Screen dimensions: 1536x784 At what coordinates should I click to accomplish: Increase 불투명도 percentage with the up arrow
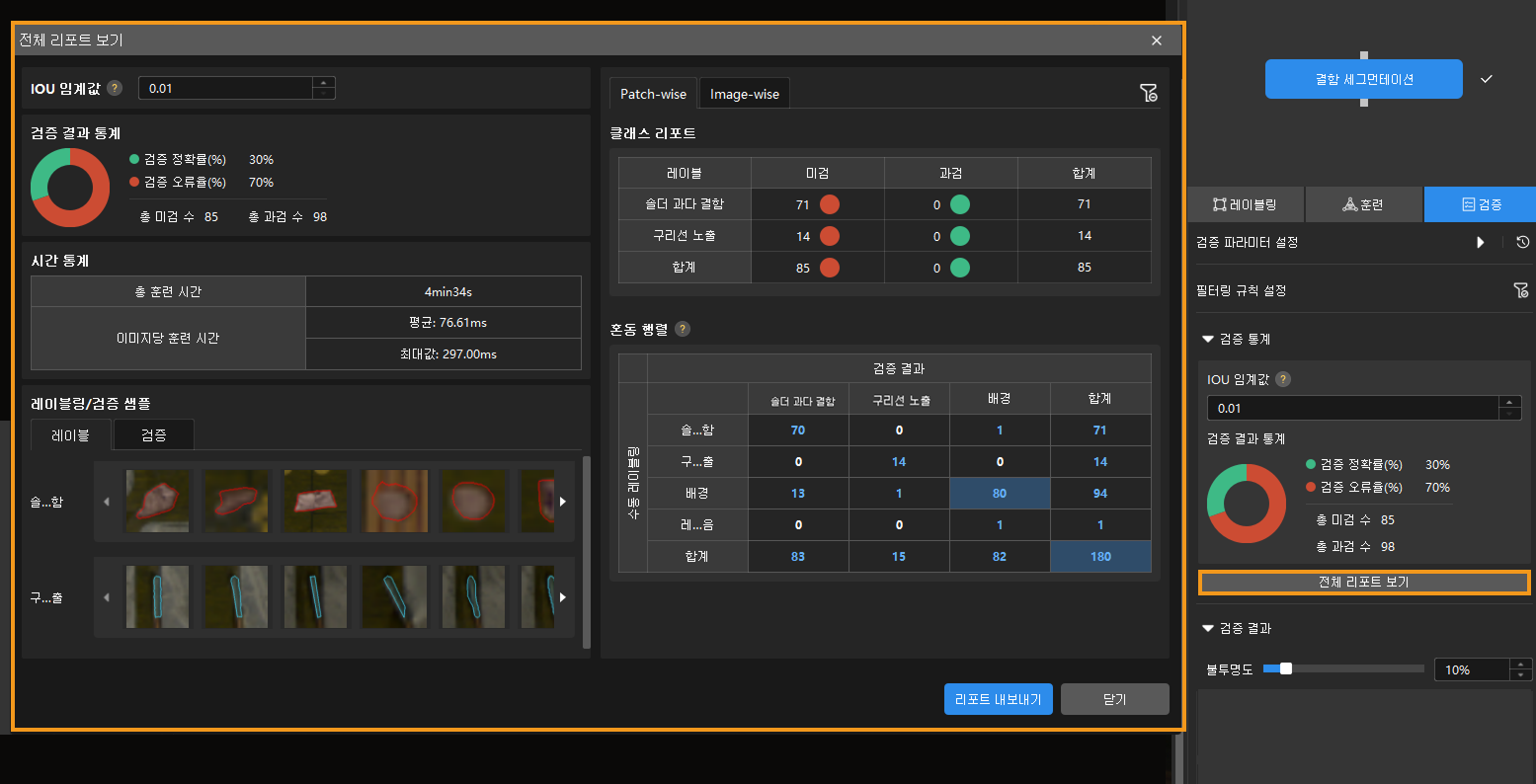[1521, 665]
